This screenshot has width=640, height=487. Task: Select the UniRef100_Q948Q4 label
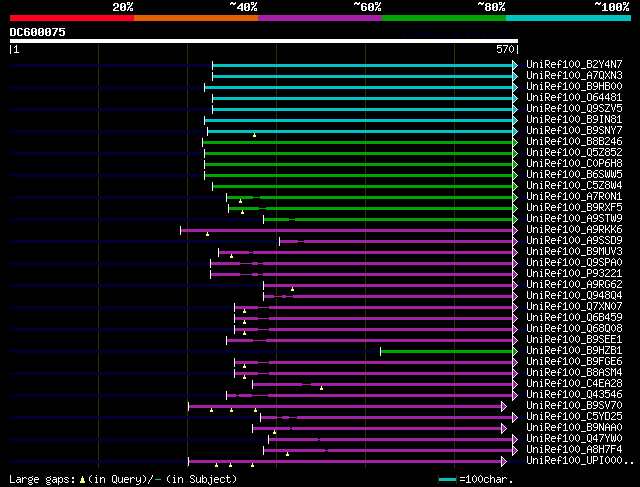pos(574,296)
